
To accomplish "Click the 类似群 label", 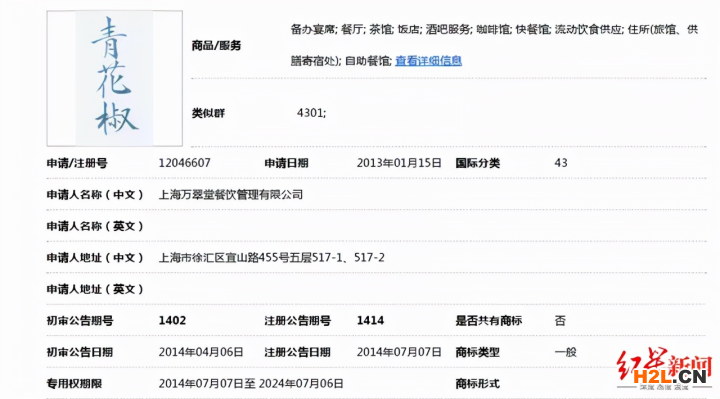I will click(x=208, y=113).
